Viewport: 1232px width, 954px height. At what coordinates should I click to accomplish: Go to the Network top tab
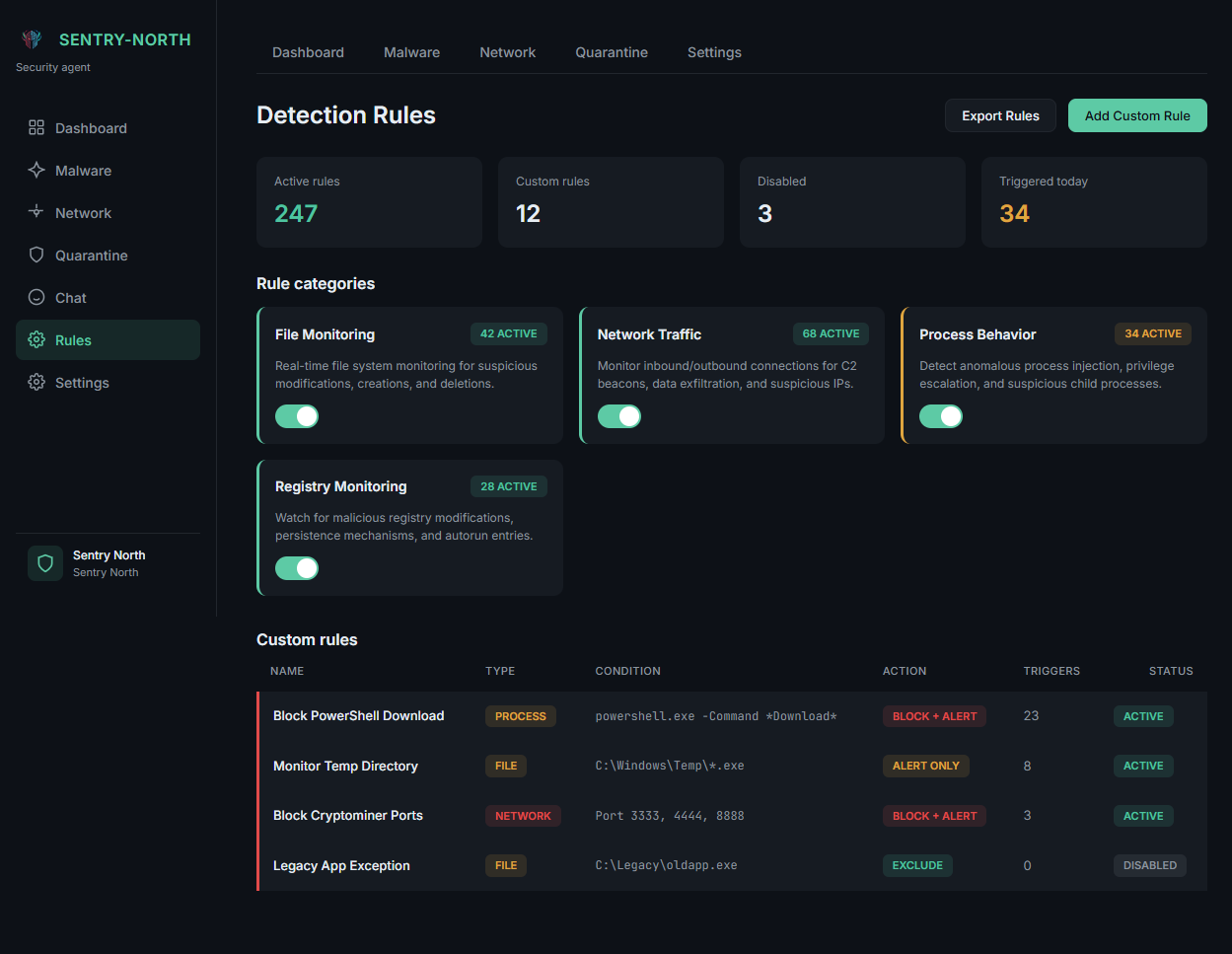pos(507,52)
